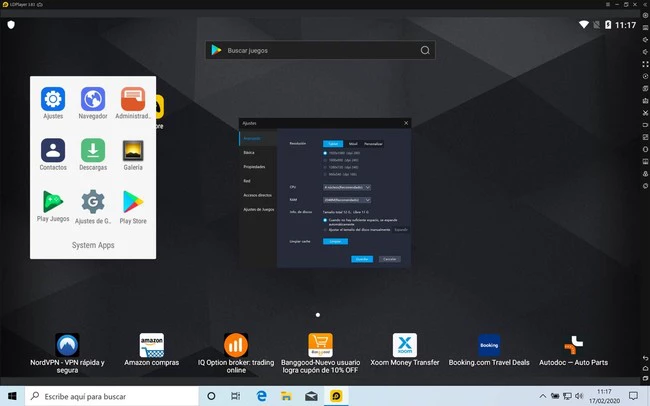Open the Ajustes de Juegos tab

coord(259,209)
